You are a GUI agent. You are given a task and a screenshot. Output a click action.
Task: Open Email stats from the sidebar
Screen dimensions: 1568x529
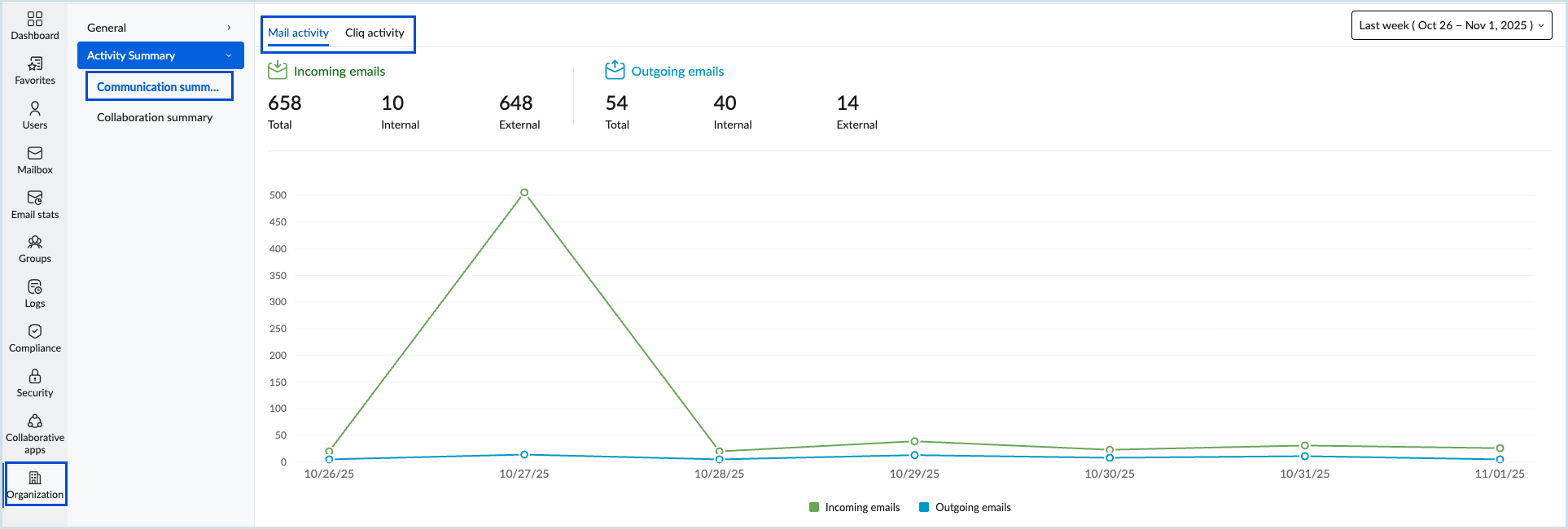point(35,199)
